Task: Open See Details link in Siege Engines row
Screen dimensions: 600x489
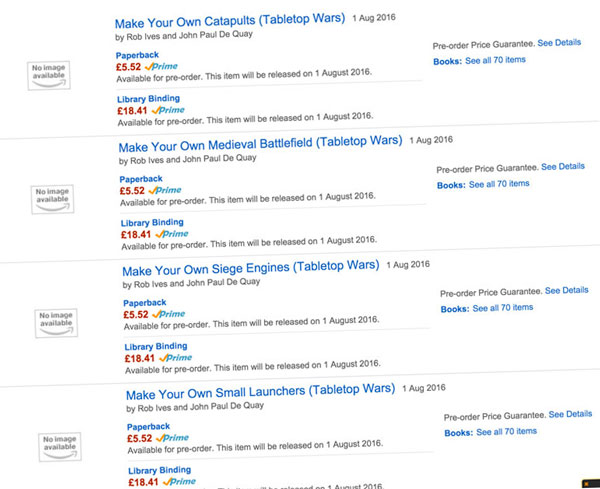Action: (x=567, y=290)
